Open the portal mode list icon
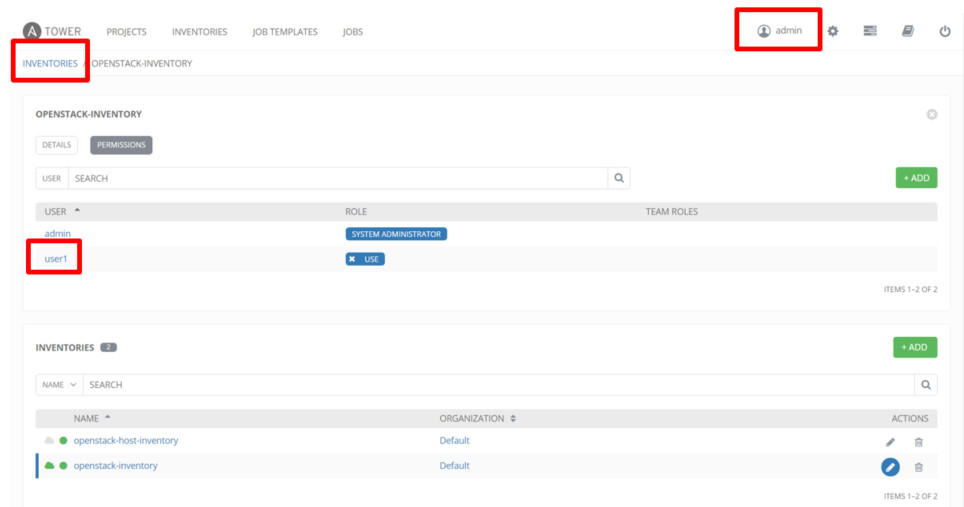Viewport: 964px width, 507px height. click(x=870, y=31)
